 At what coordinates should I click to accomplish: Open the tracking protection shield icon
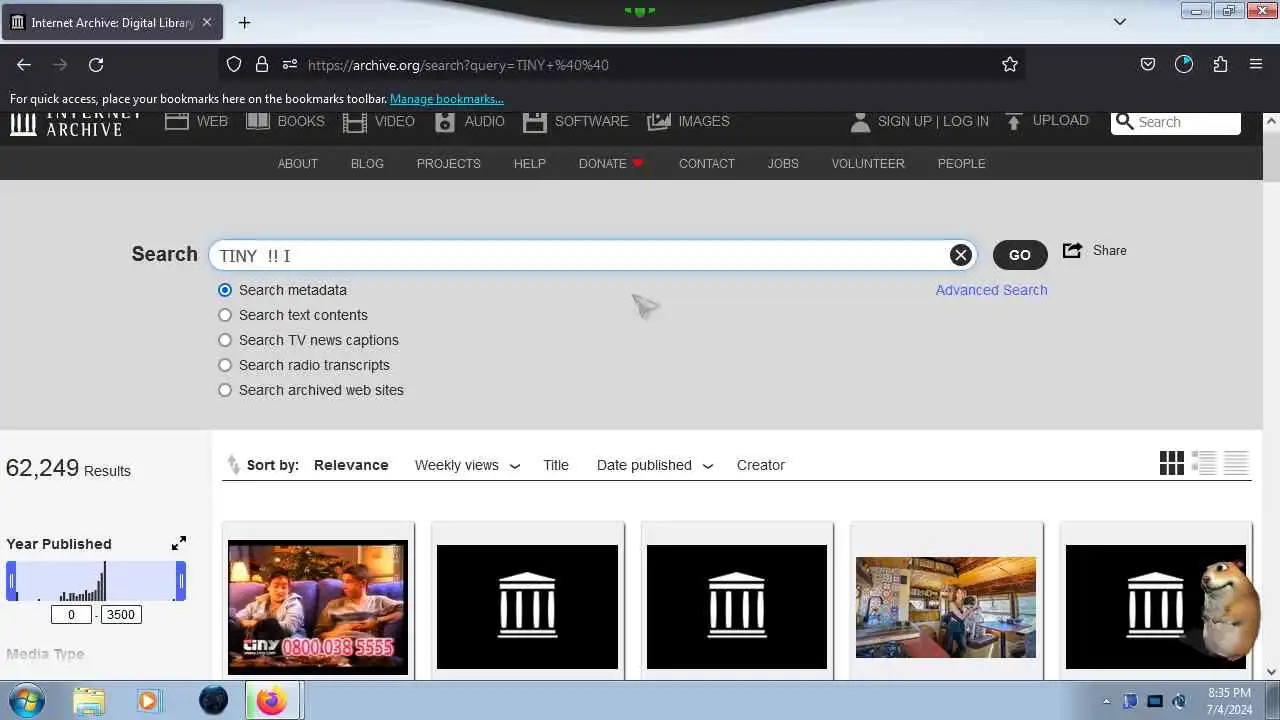coord(234,65)
